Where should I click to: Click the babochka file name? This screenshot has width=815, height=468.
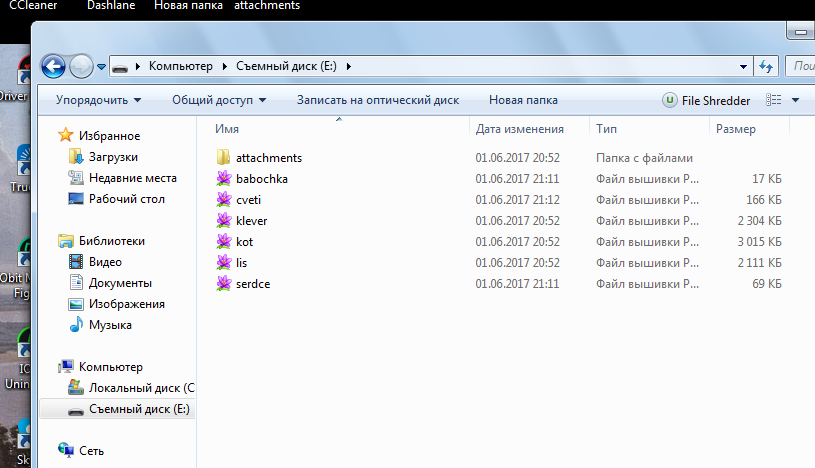point(261,179)
